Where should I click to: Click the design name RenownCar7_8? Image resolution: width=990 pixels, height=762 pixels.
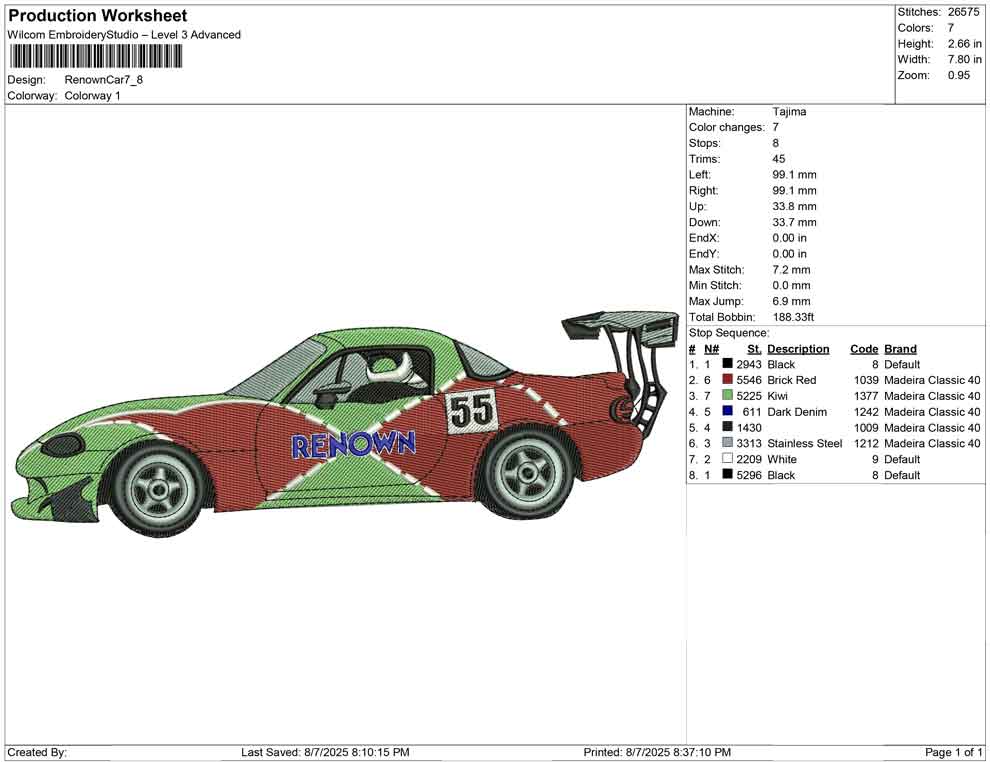[x=104, y=80]
